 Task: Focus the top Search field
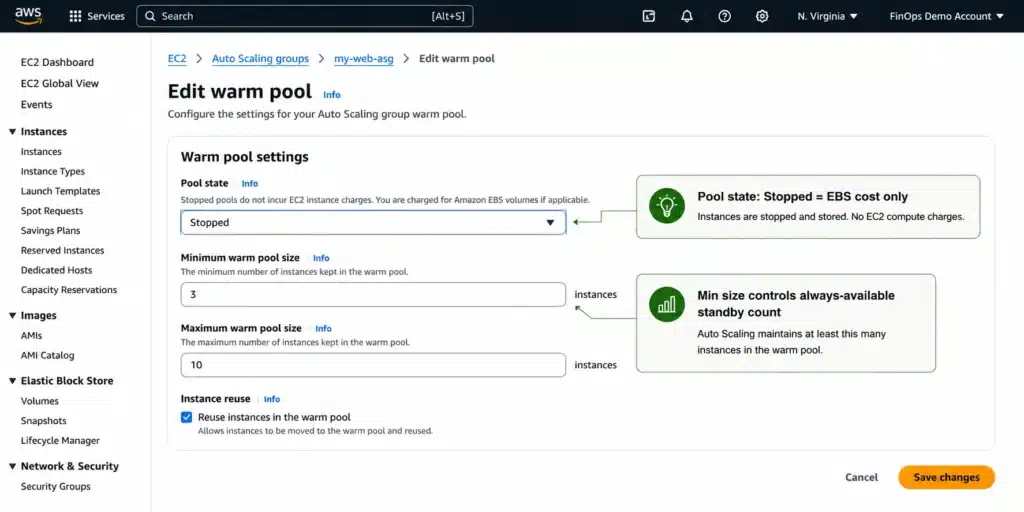click(304, 16)
